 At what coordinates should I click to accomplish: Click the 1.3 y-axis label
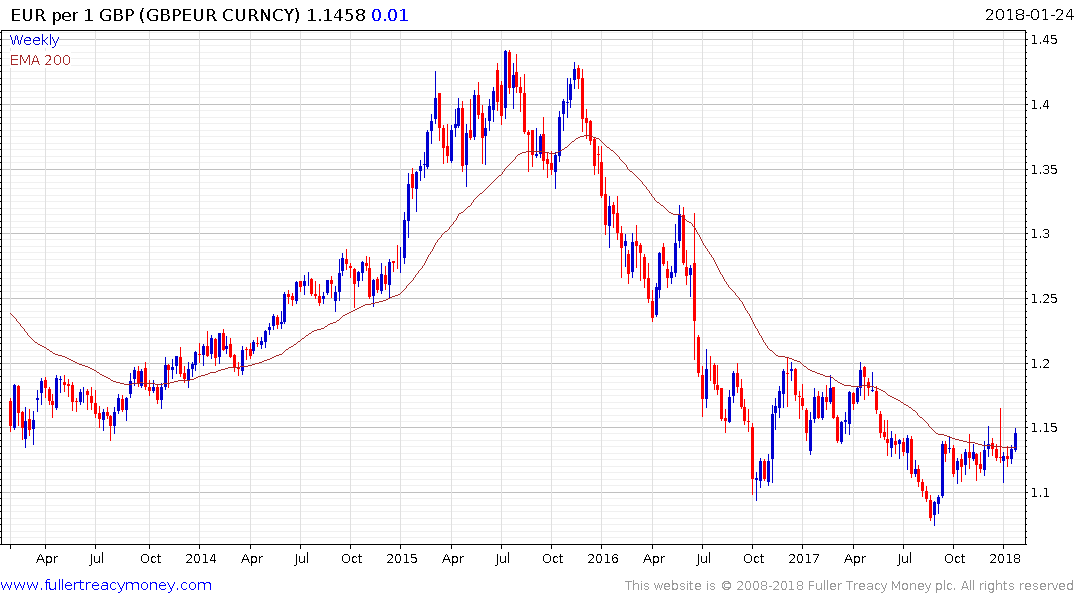1040,234
